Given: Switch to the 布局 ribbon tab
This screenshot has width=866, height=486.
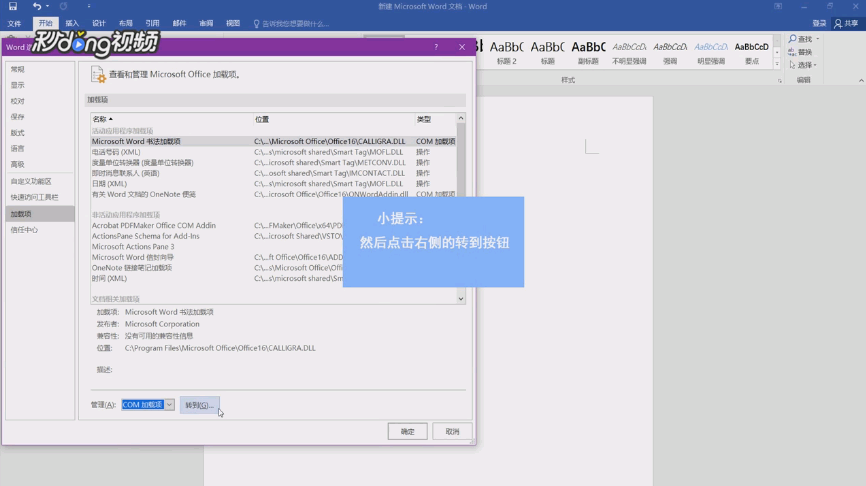Looking at the screenshot, I should (125, 23).
